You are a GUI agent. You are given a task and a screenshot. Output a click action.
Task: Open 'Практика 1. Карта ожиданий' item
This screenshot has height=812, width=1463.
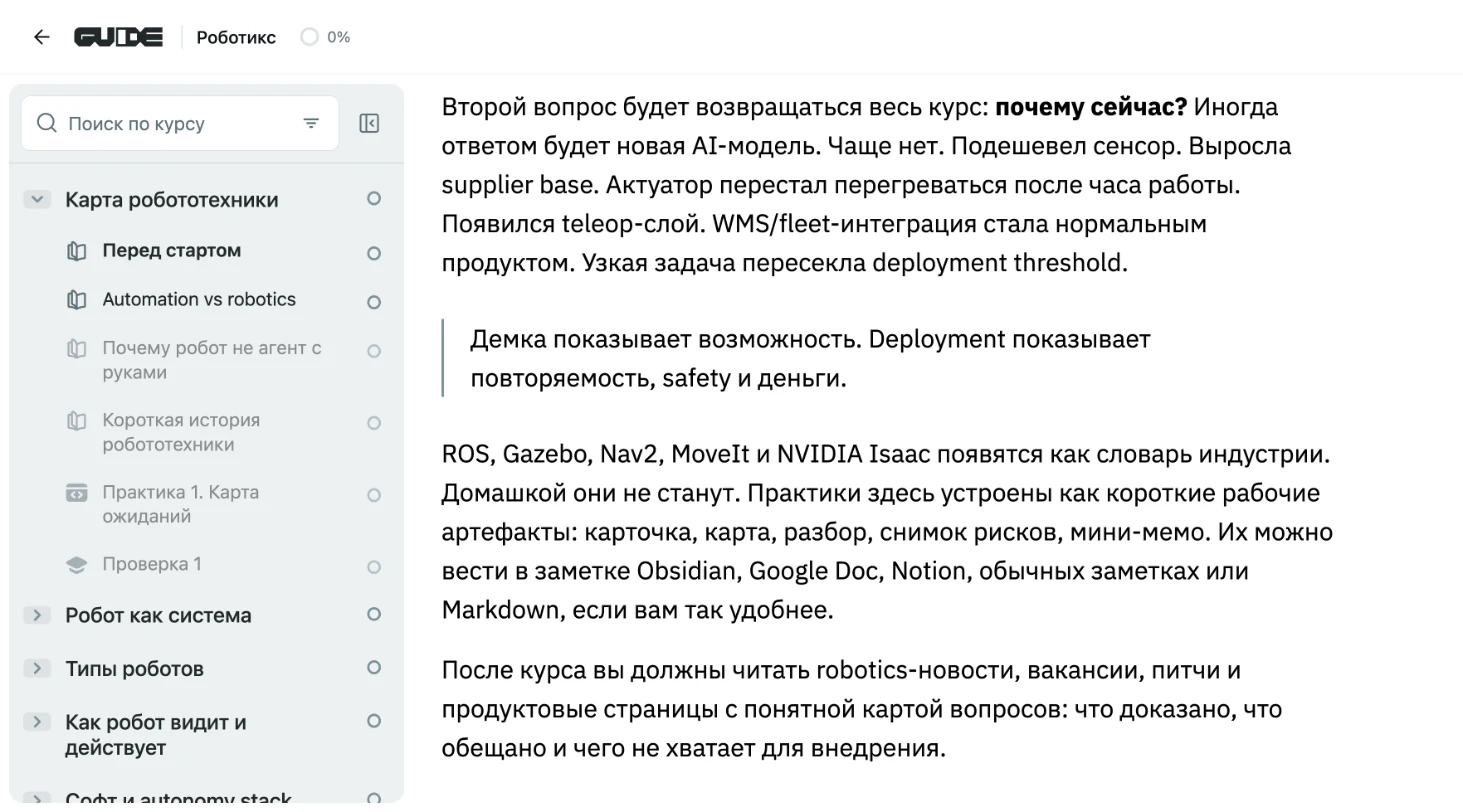pyautogui.click(x=180, y=504)
